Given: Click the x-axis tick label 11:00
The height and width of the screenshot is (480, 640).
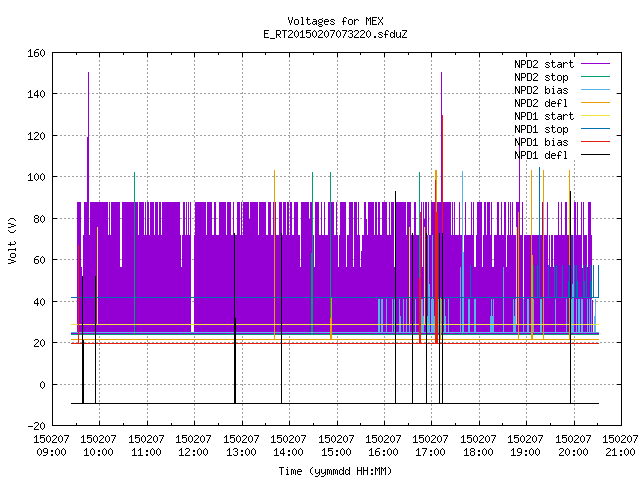Looking at the screenshot, I should click(x=146, y=452).
